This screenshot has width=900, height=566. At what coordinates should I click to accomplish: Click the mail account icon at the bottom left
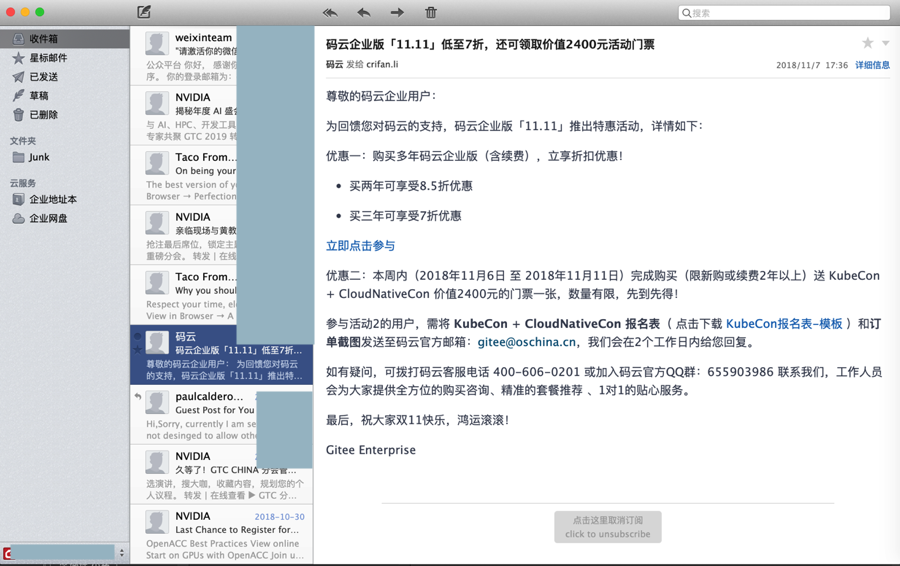pyautogui.click(x=7, y=553)
